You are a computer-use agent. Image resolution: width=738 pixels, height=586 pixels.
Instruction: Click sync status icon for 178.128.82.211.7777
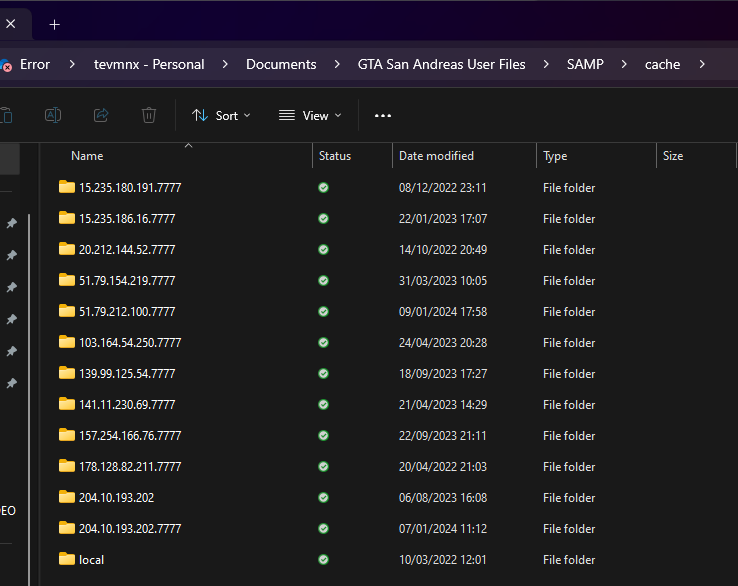pyautogui.click(x=323, y=467)
